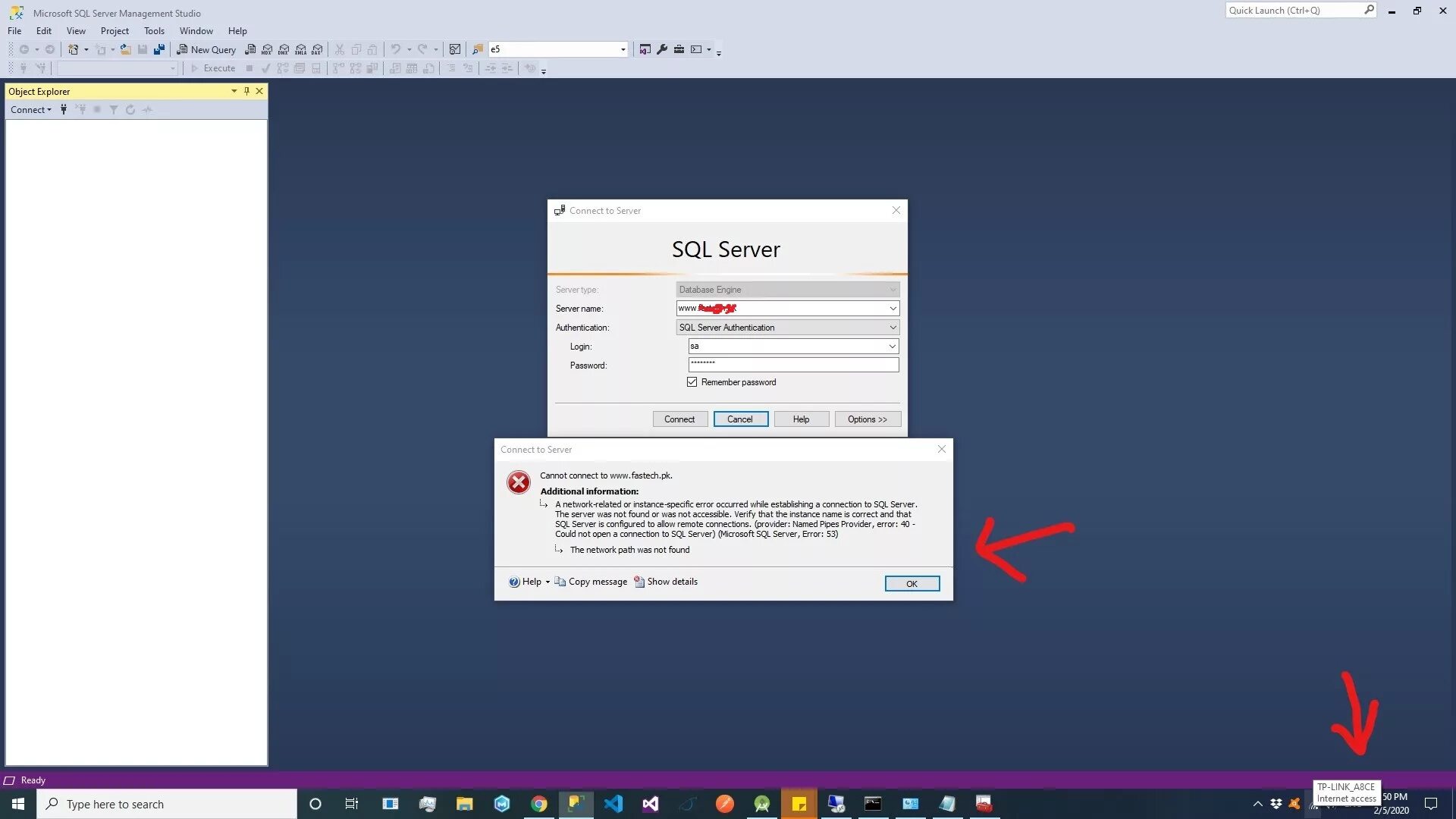Click the SQL Server Activity Monitor icon
Image resolution: width=1456 pixels, height=819 pixels.
tap(455, 49)
